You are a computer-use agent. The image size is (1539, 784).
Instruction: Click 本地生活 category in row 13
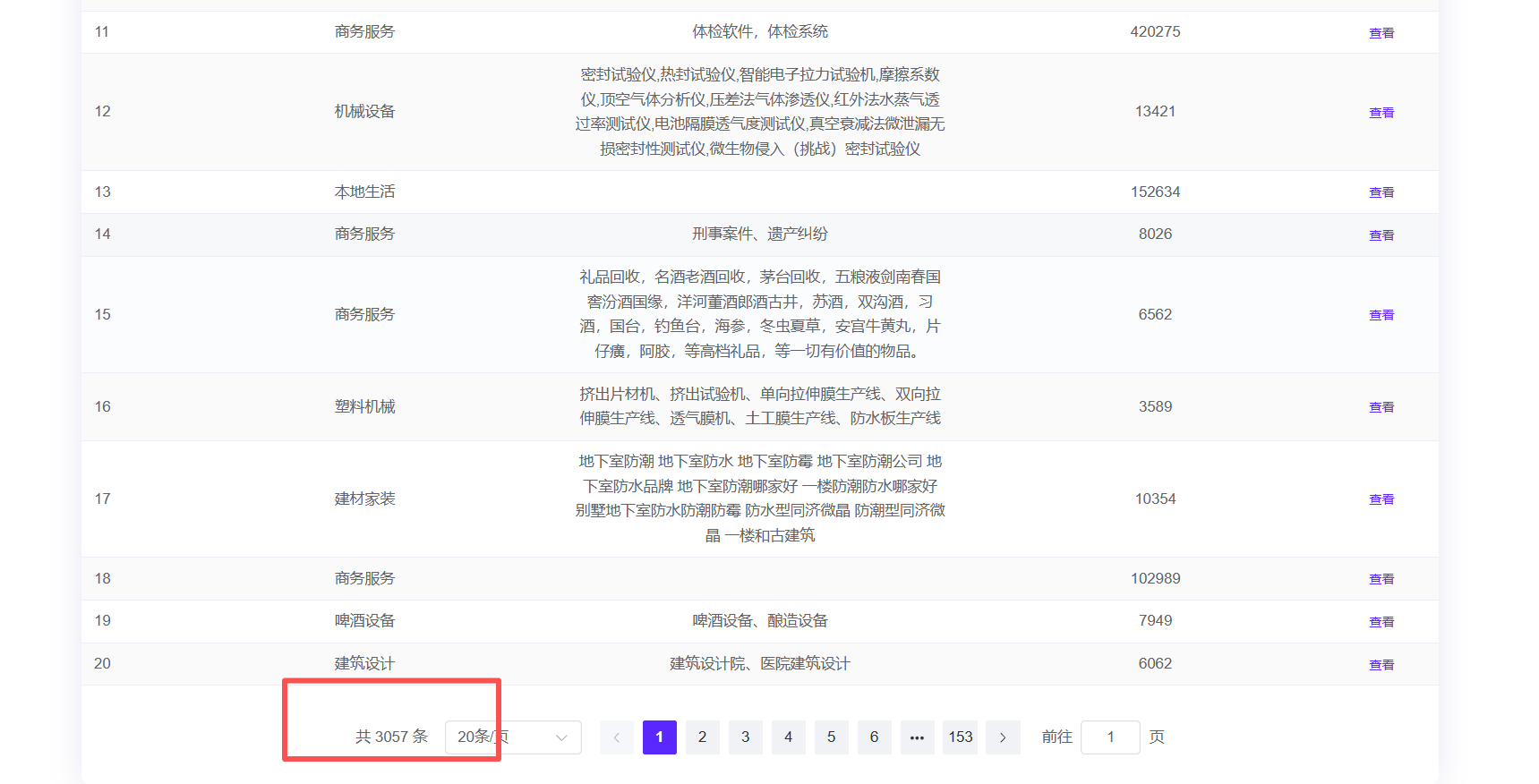tap(364, 192)
